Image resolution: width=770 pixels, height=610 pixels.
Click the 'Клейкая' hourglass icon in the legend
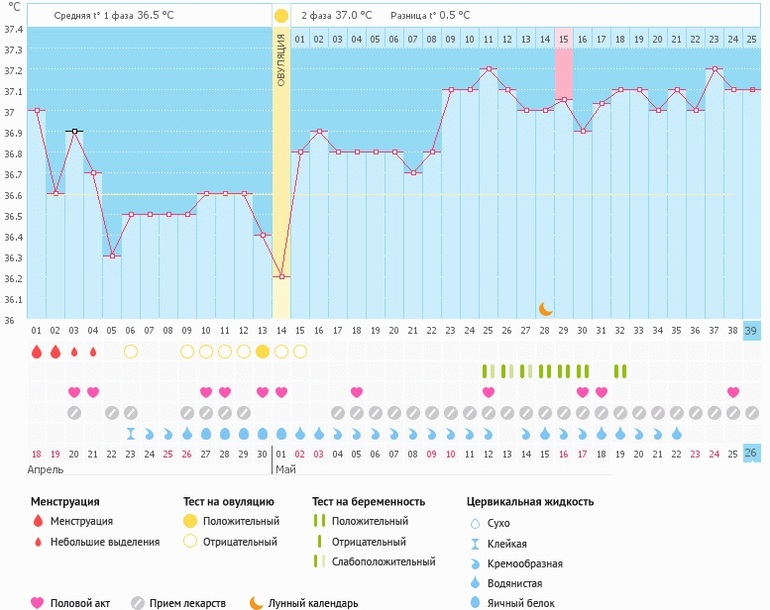(x=475, y=542)
